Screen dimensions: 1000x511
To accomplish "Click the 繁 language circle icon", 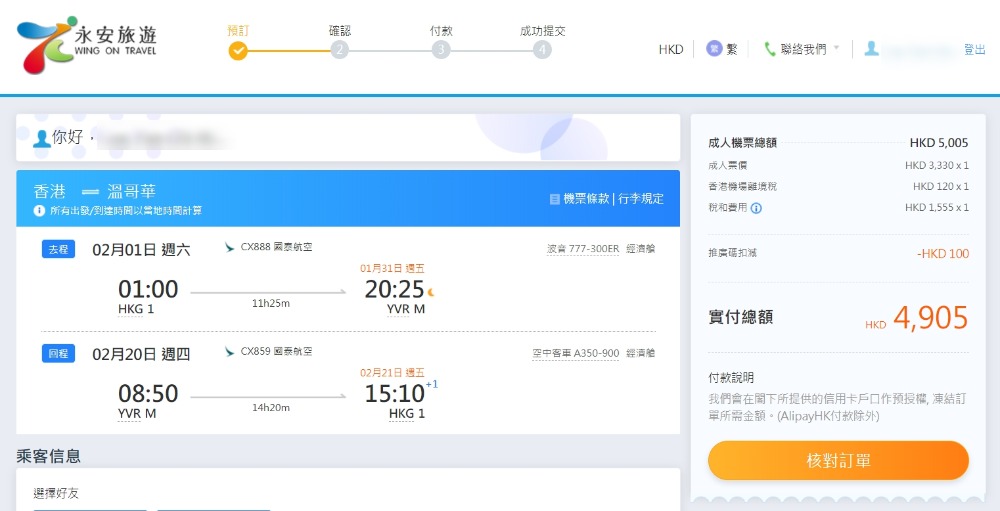I will [x=715, y=49].
